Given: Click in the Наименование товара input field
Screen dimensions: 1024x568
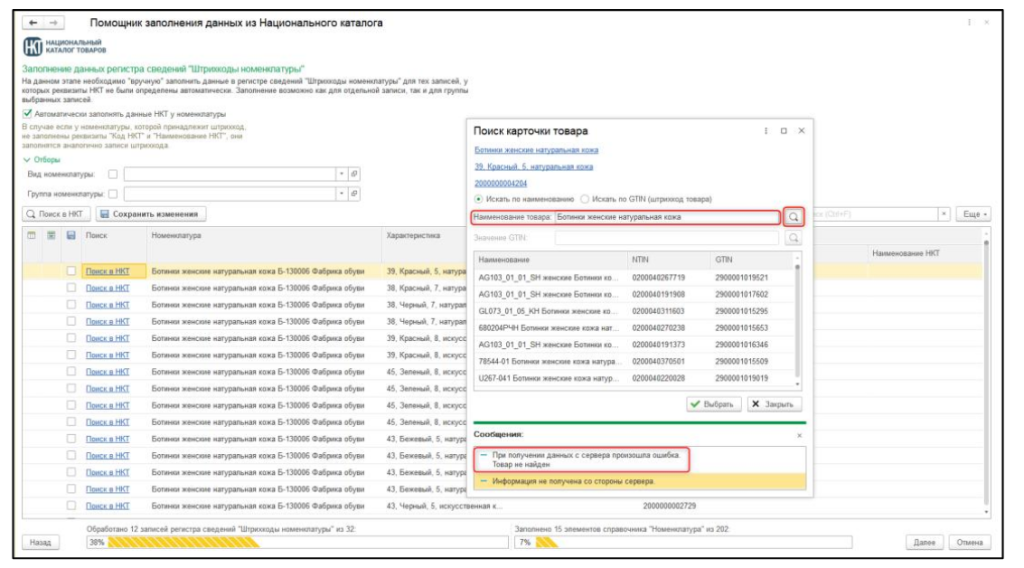Looking at the screenshot, I should click(665, 216).
